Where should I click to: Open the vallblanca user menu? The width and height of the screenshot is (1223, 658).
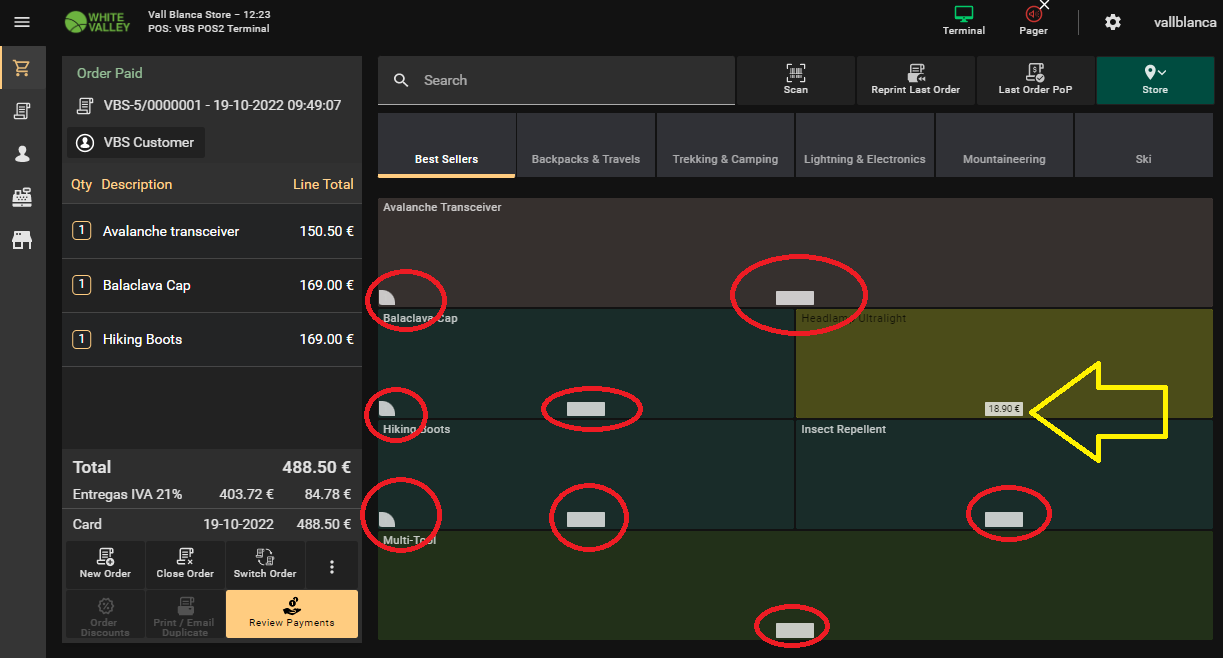(1184, 22)
